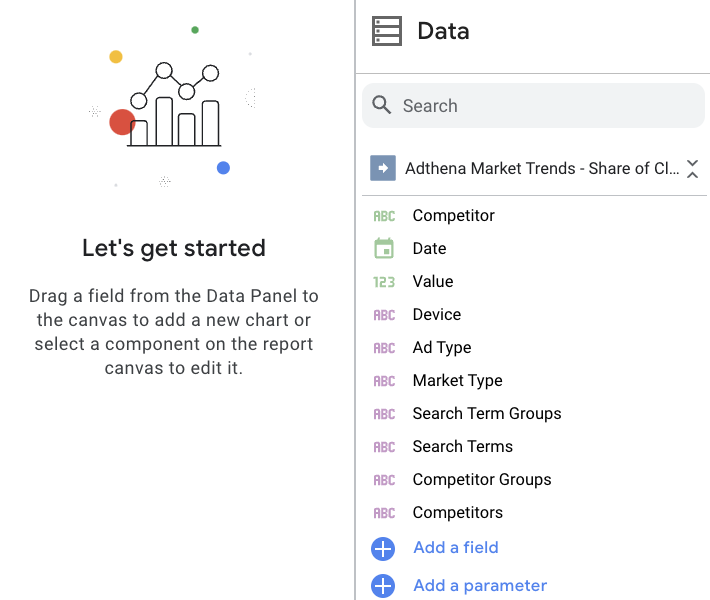Click the magnifying glass search icon
The height and width of the screenshot is (600, 710).
(381, 105)
